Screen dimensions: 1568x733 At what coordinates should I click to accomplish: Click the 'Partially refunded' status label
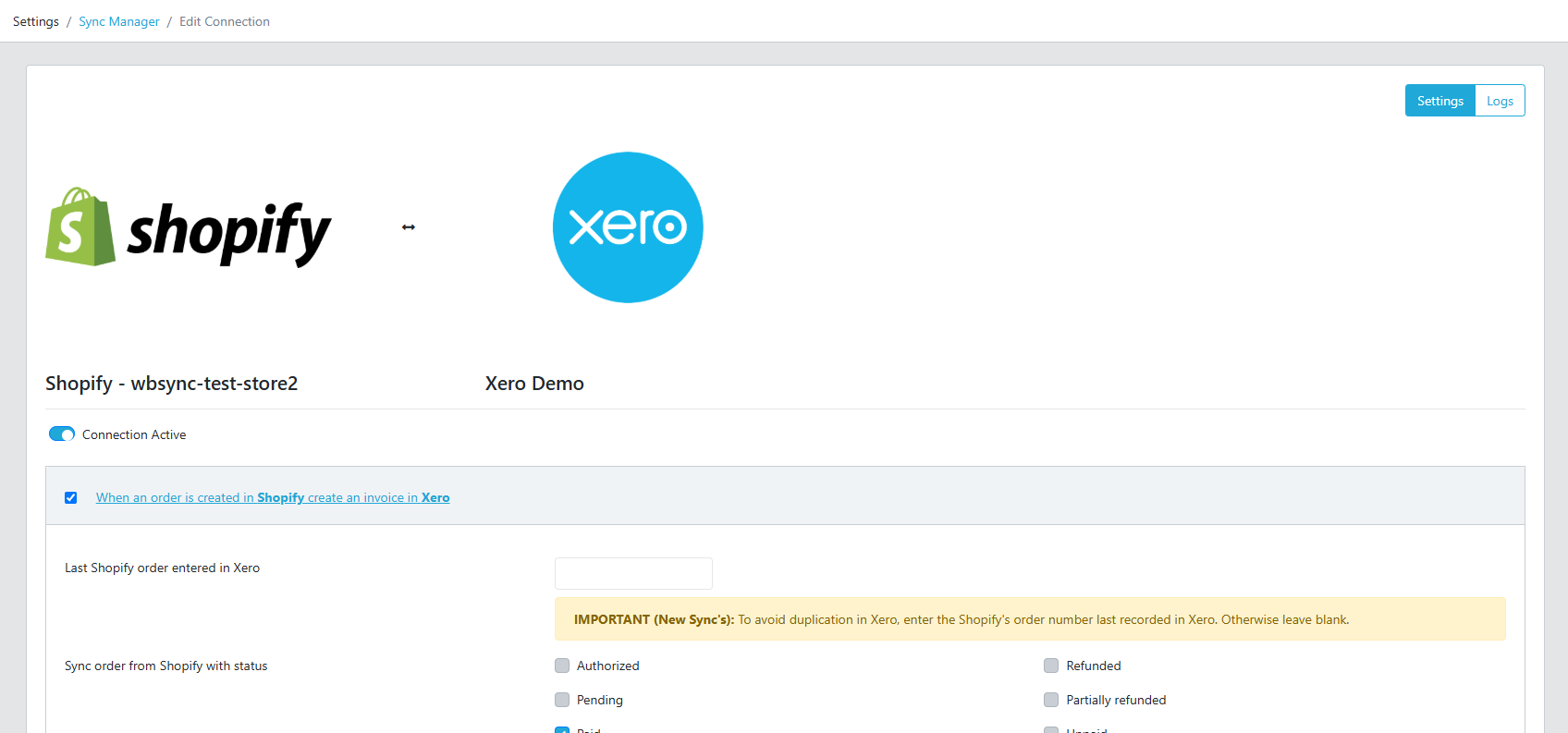[x=1116, y=700]
